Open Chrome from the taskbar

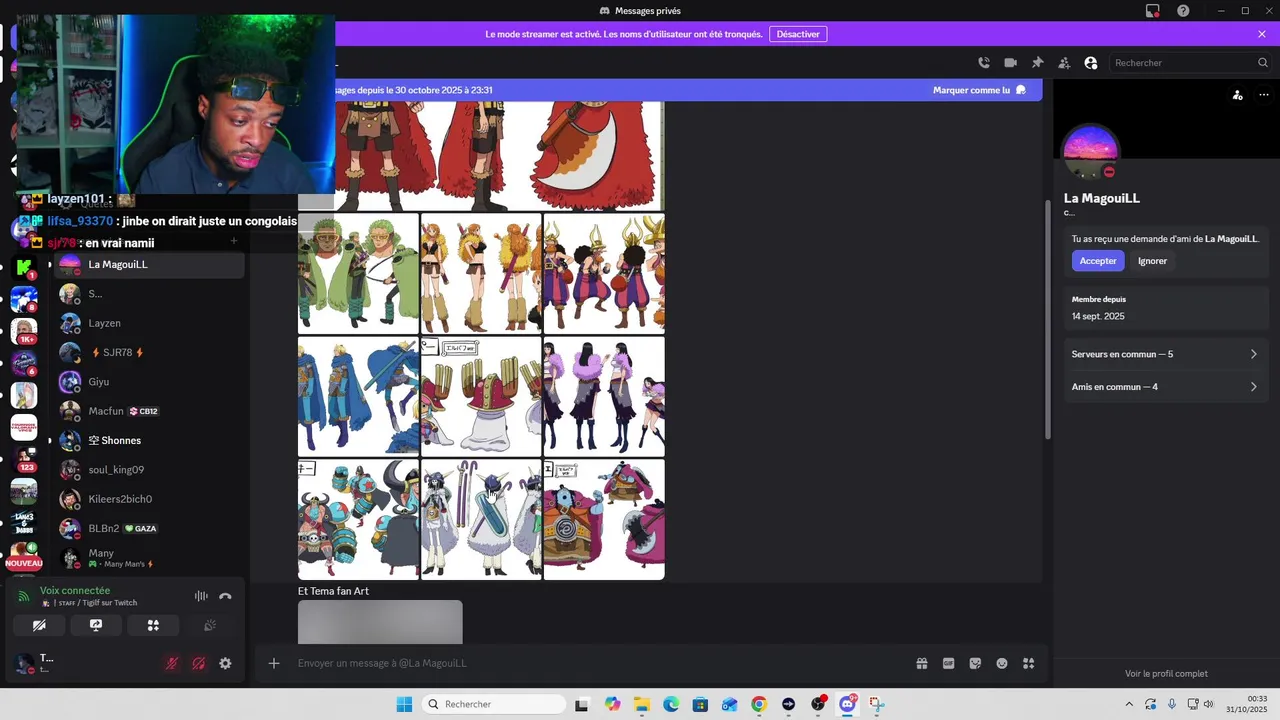point(759,704)
